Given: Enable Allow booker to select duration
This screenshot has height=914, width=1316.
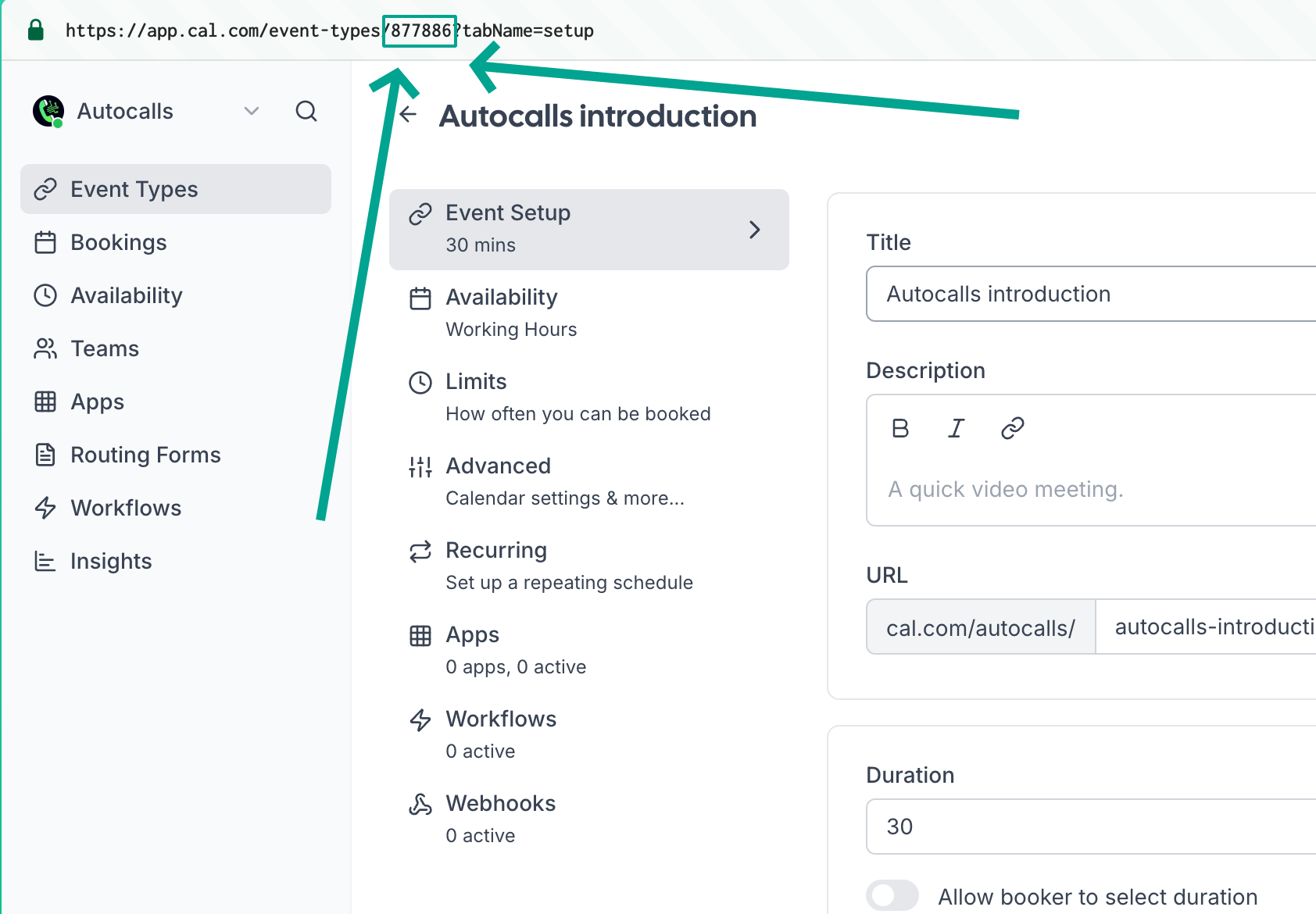Looking at the screenshot, I should tap(892, 895).
